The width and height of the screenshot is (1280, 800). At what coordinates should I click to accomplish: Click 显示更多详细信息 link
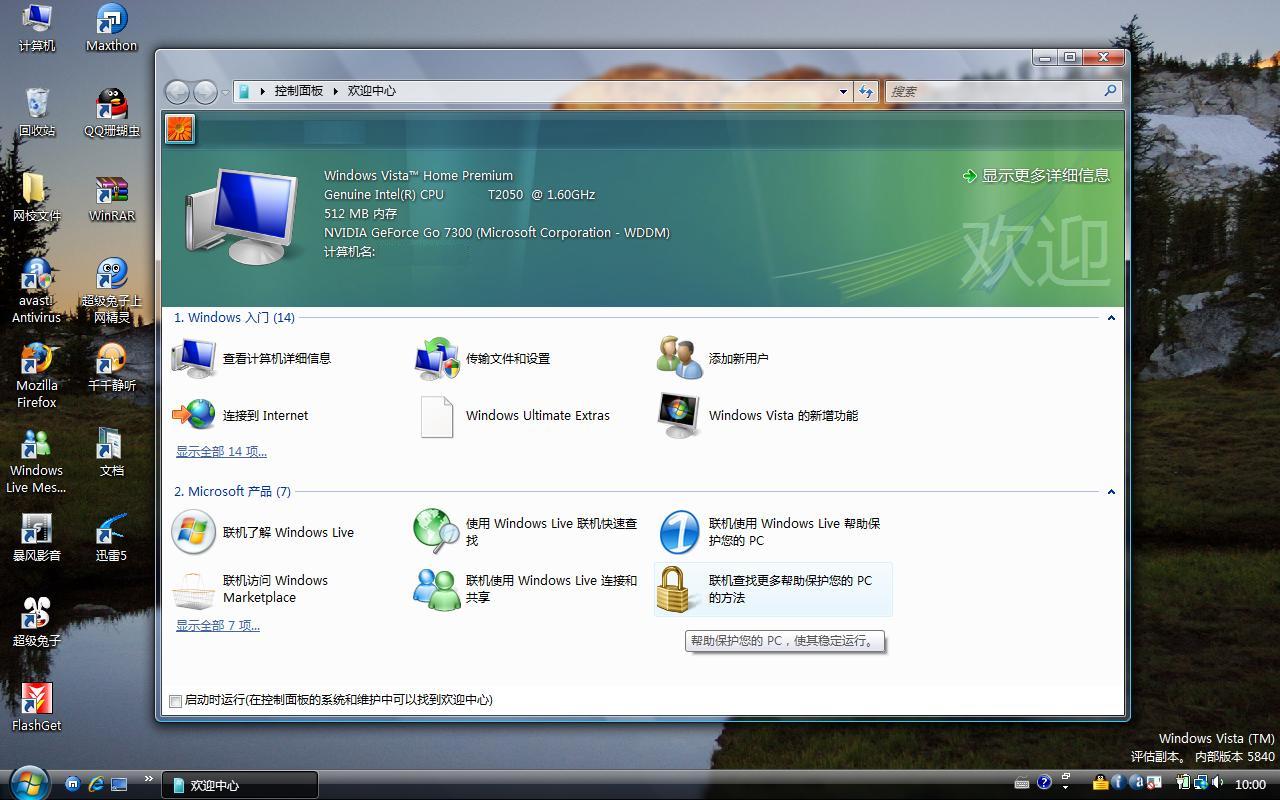pos(1036,175)
